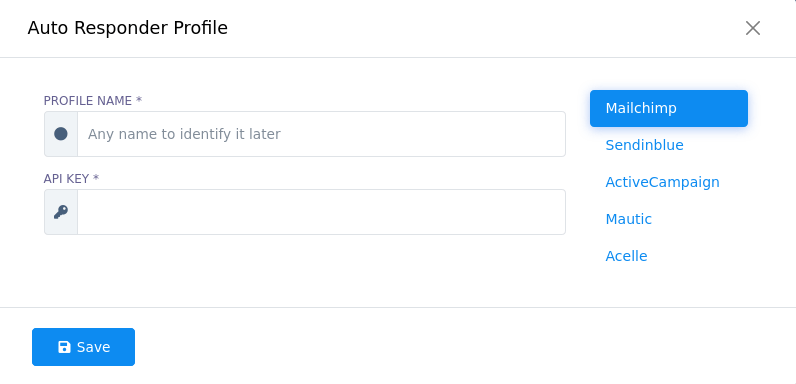Click the circle icon beside Profile Name field
The height and width of the screenshot is (384, 796).
(61, 134)
